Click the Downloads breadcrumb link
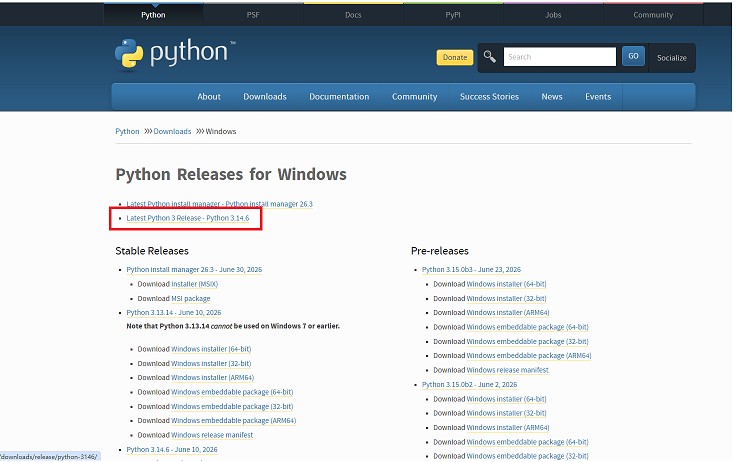This screenshot has width=736, height=462. point(172,131)
